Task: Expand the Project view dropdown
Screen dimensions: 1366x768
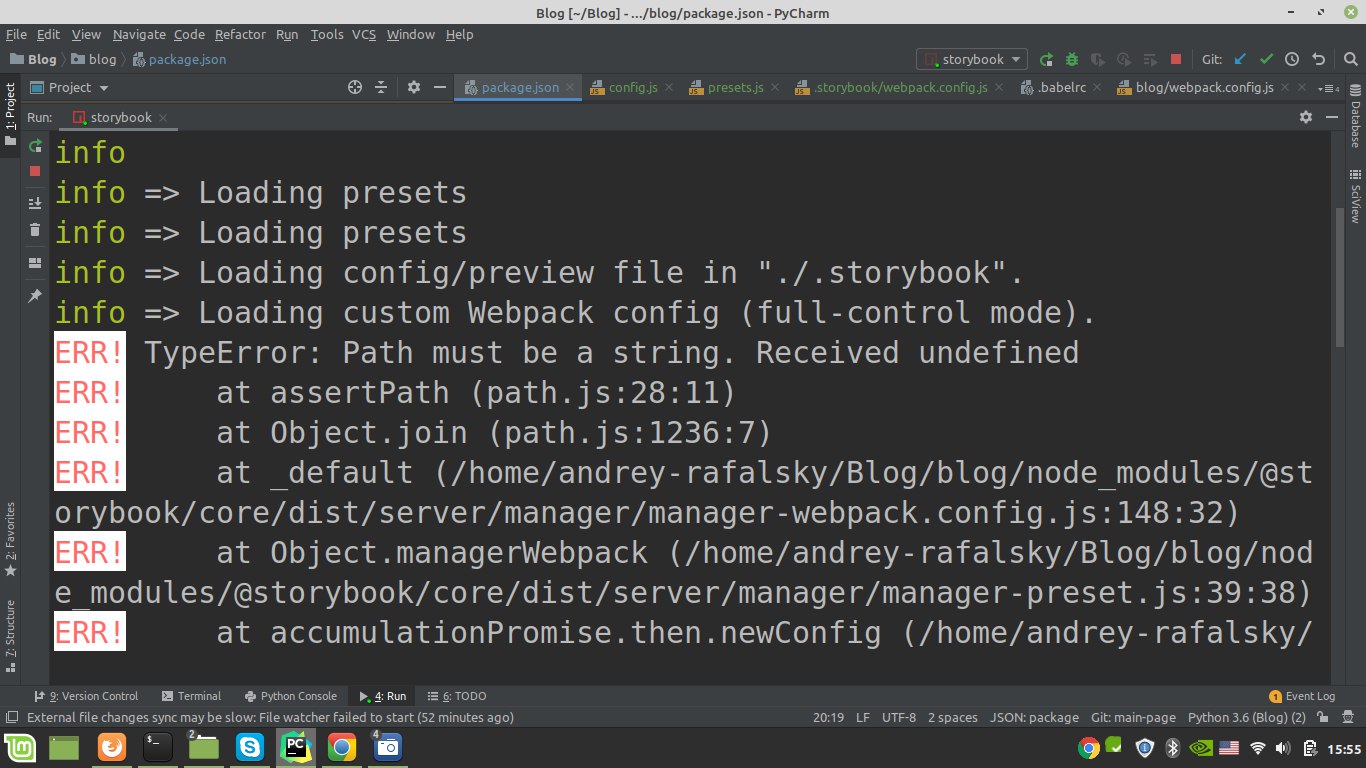Action: [x=70, y=88]
